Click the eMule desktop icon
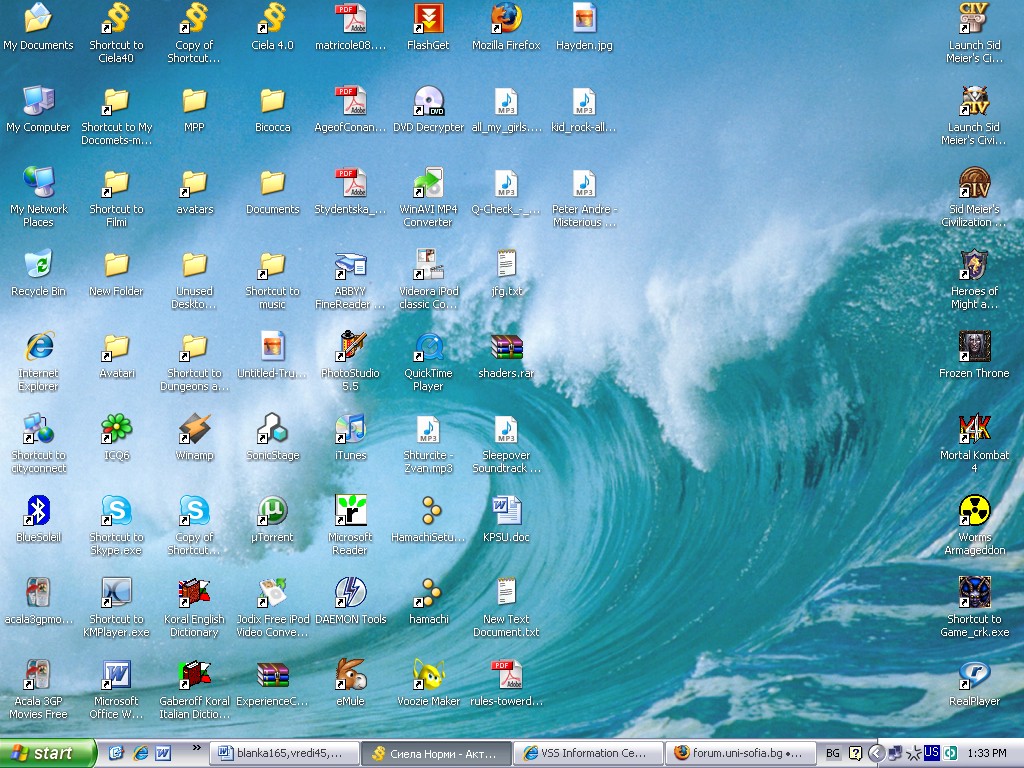 click(x=350, y=675)
